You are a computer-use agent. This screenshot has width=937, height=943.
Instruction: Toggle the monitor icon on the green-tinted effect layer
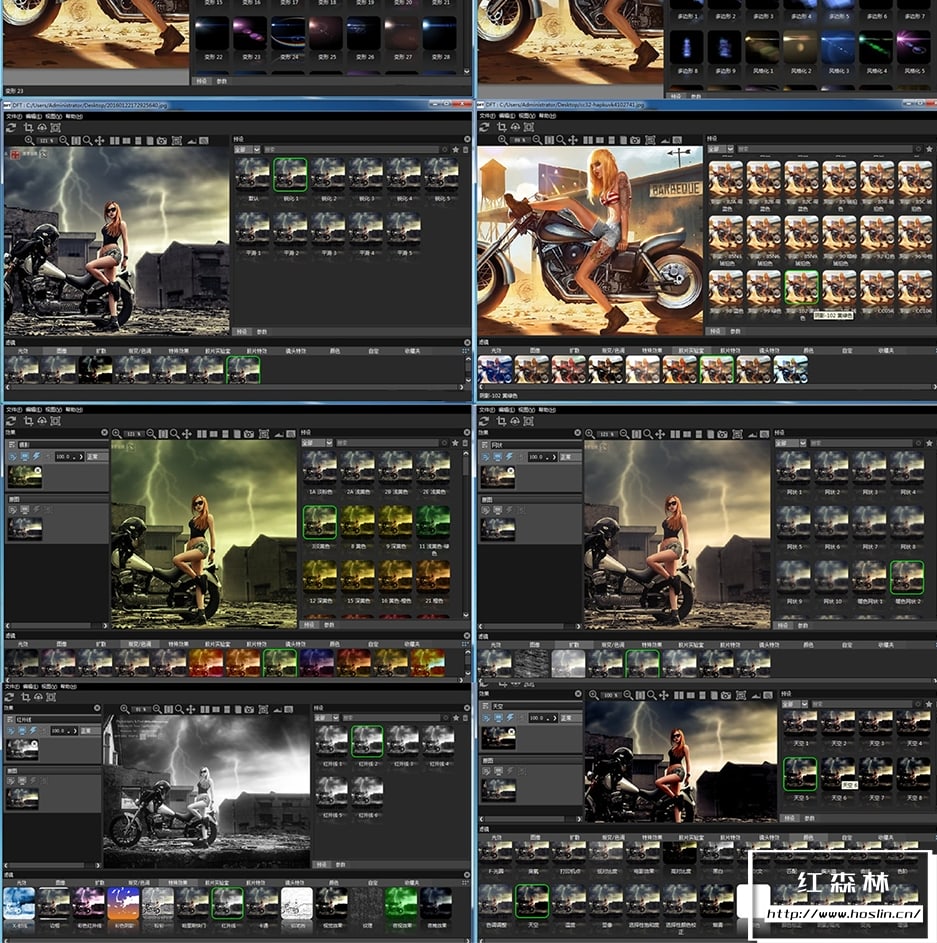tap(25, 457)
